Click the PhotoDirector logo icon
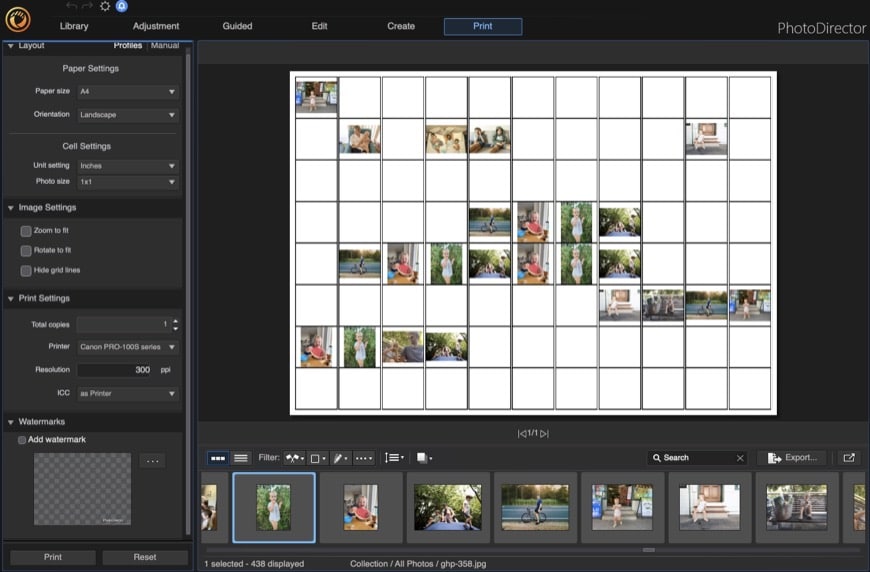This screenshot has width=870, height=572. (18, 19)
